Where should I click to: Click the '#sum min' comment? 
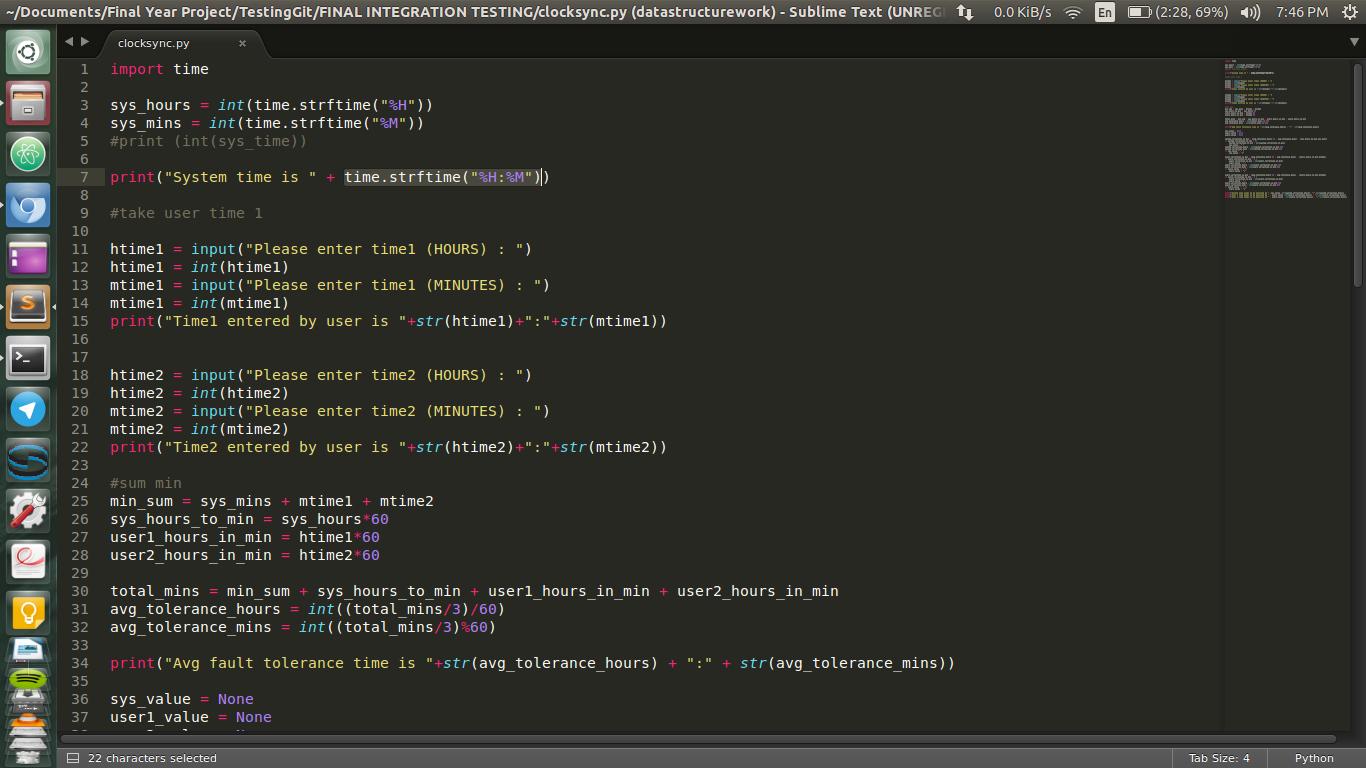click(146, 483)
